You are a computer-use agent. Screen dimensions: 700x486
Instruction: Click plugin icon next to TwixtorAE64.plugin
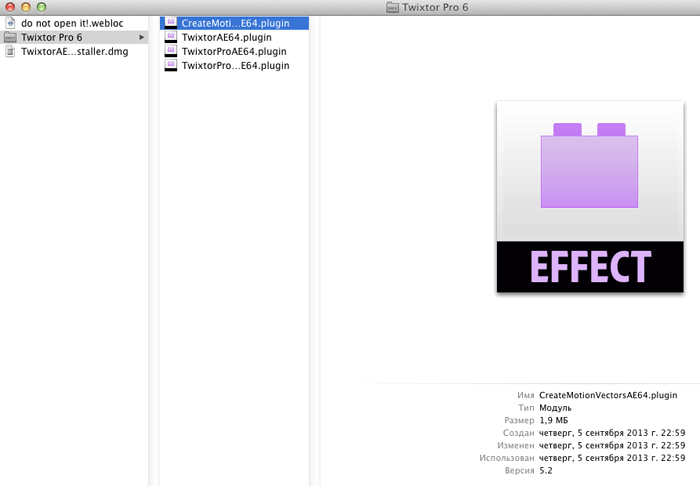coord(171,37)
